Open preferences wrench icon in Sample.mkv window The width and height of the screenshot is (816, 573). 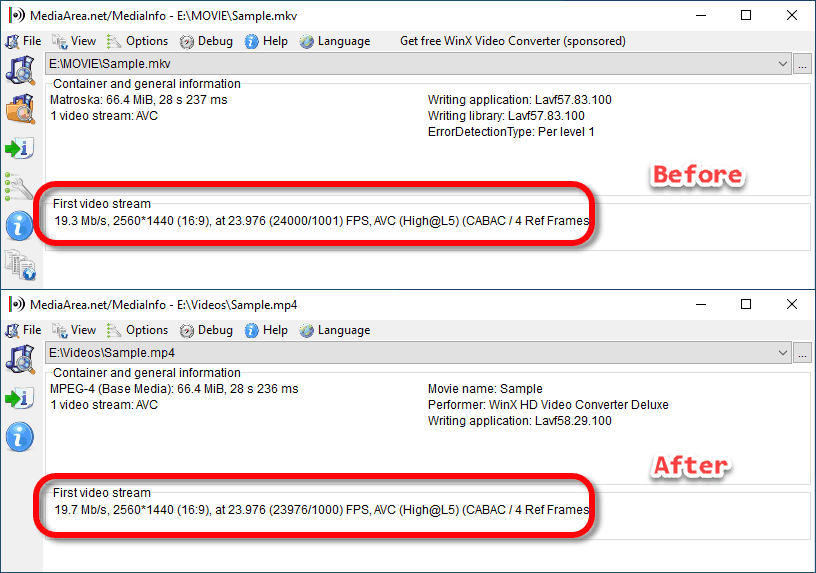click(x=19, y=187)
